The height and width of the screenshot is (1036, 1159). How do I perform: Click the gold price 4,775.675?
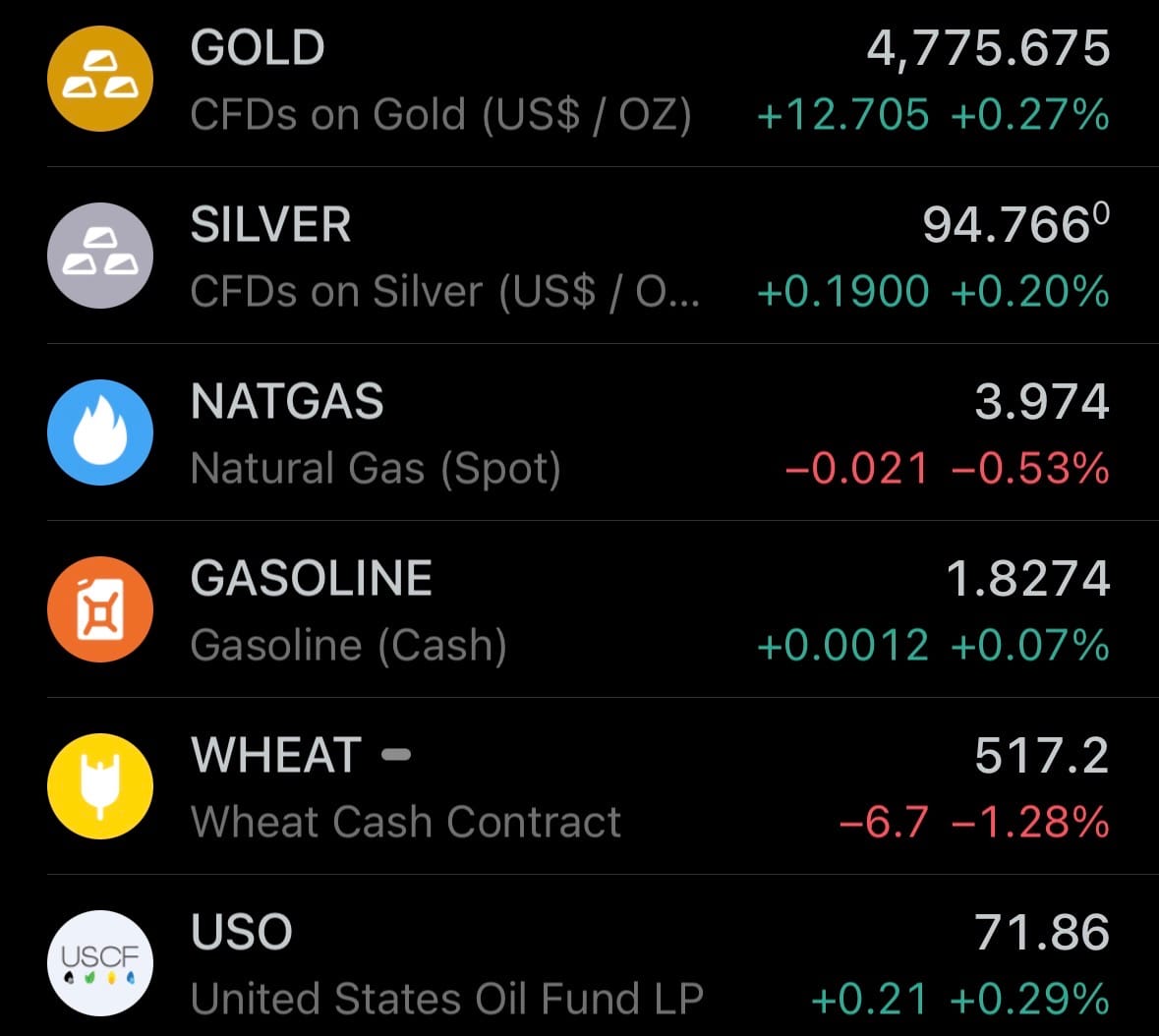coord(988,48)
